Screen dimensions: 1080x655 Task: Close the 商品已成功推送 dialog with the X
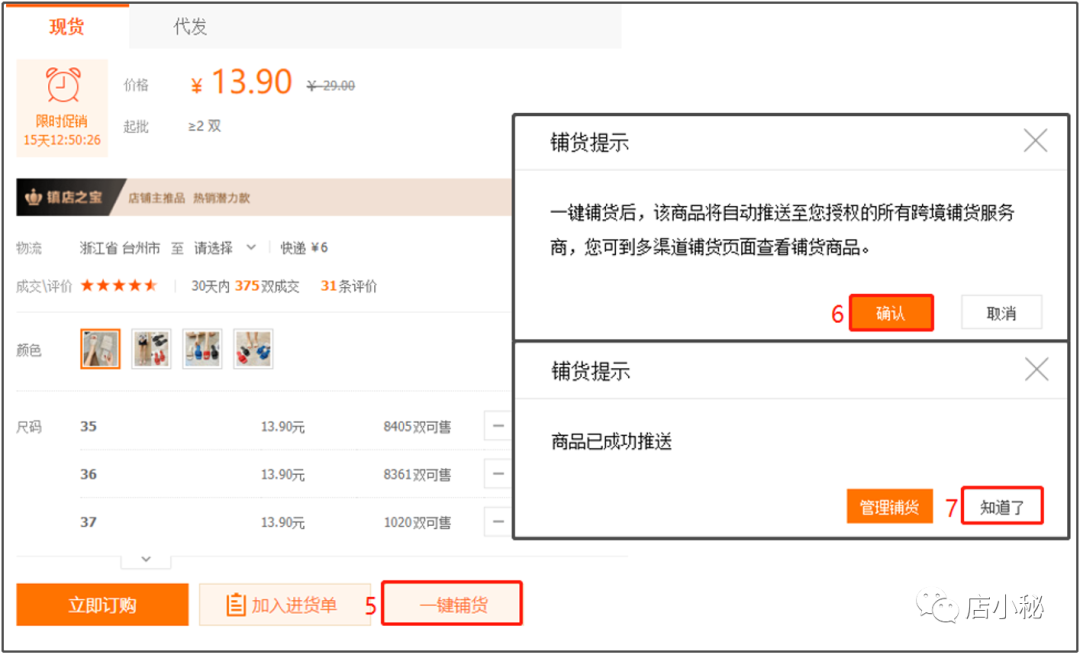point(1036,371)
